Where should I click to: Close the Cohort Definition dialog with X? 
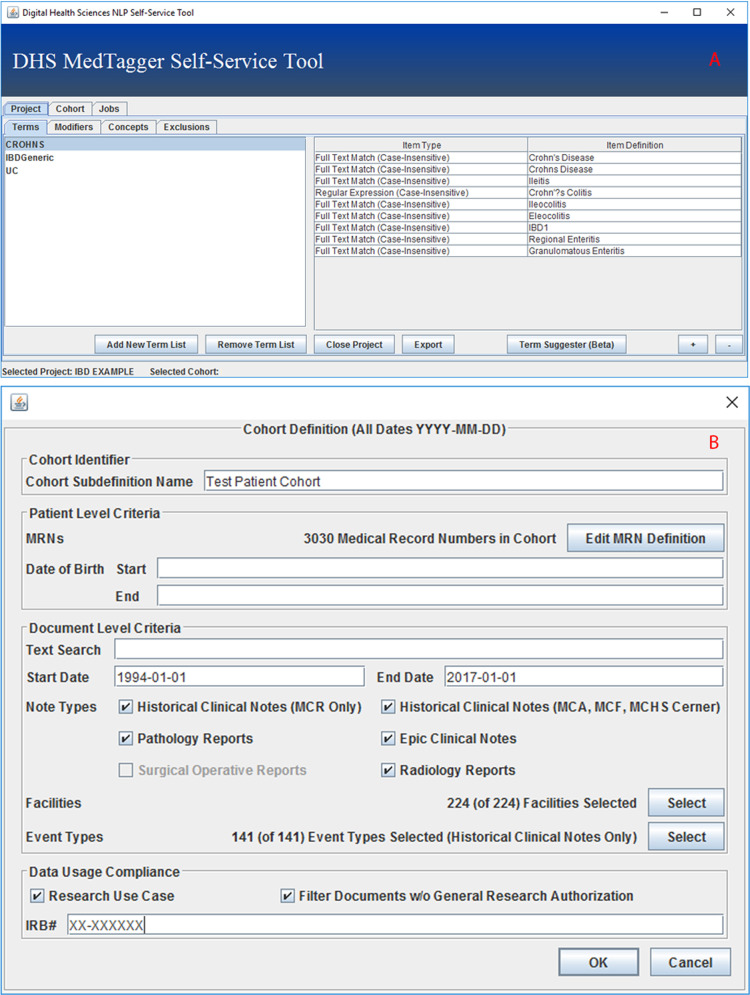[732, 402]
